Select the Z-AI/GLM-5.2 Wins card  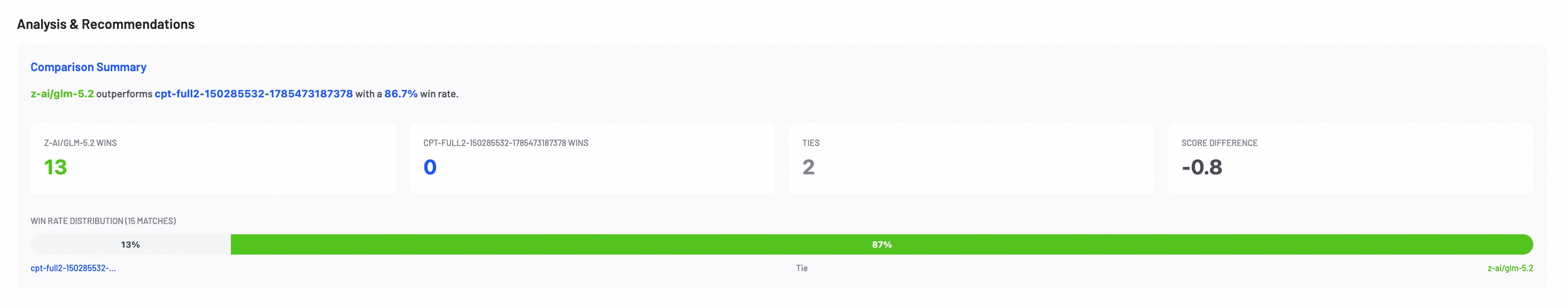[x=213, y=159]
